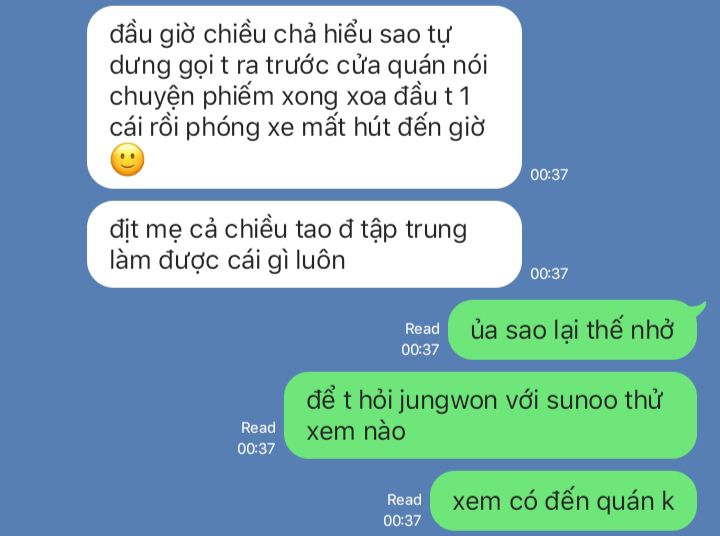The width and height of the screenshot is (720, 536).
Task: Tap the 00:37 timestamp beside the emoji message
Action: [549, 175]
